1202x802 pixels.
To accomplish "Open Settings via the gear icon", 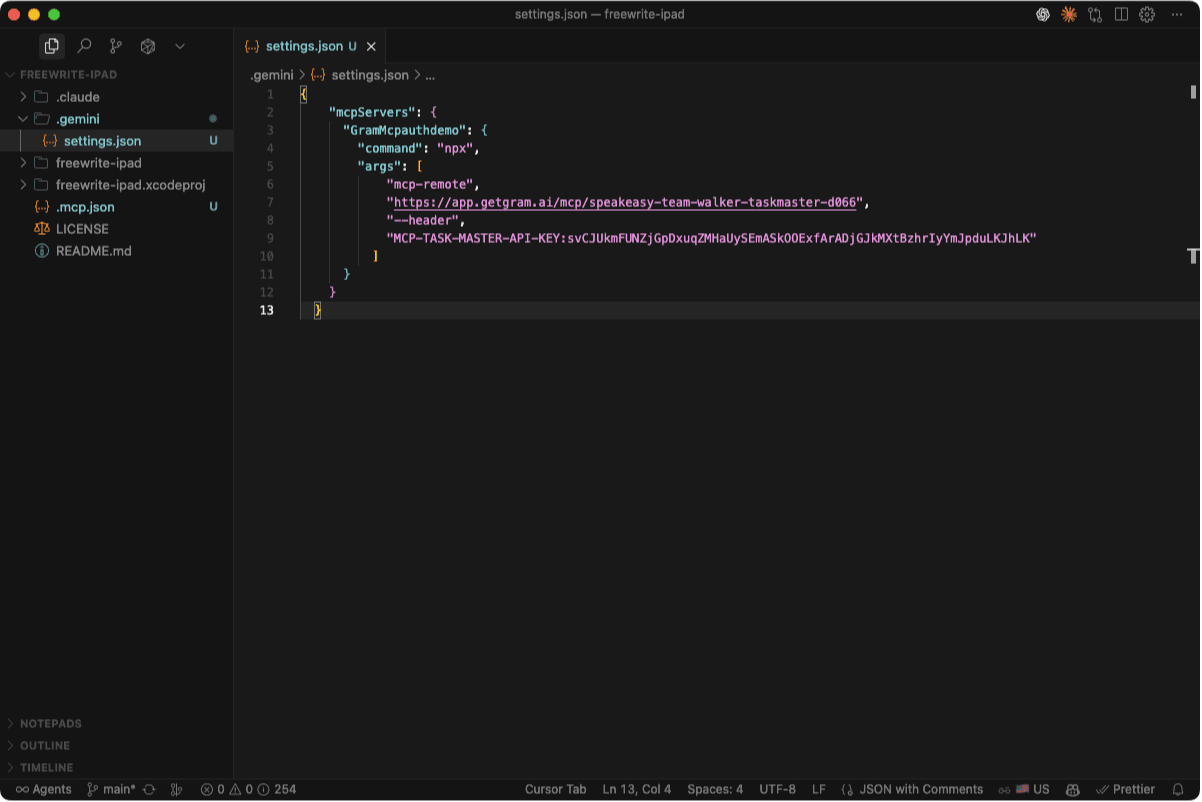I will tap(1146, 14).
